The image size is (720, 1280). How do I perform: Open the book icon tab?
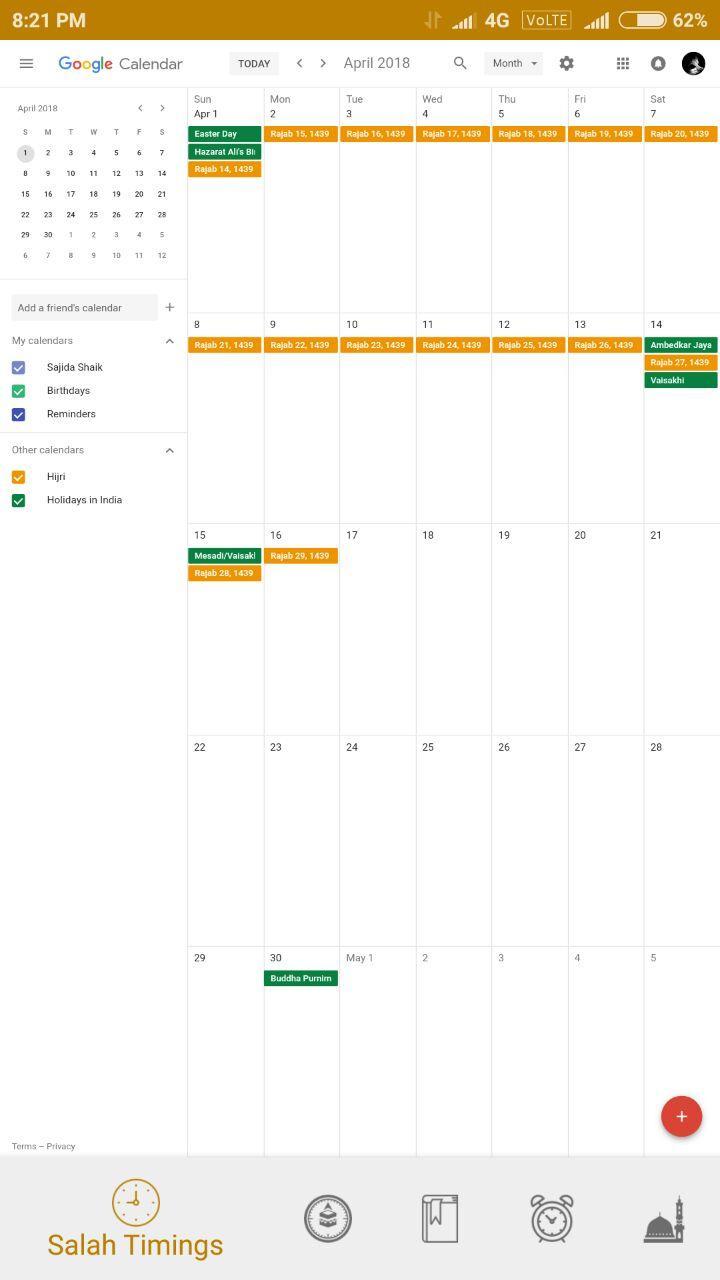click(440, 1219)
